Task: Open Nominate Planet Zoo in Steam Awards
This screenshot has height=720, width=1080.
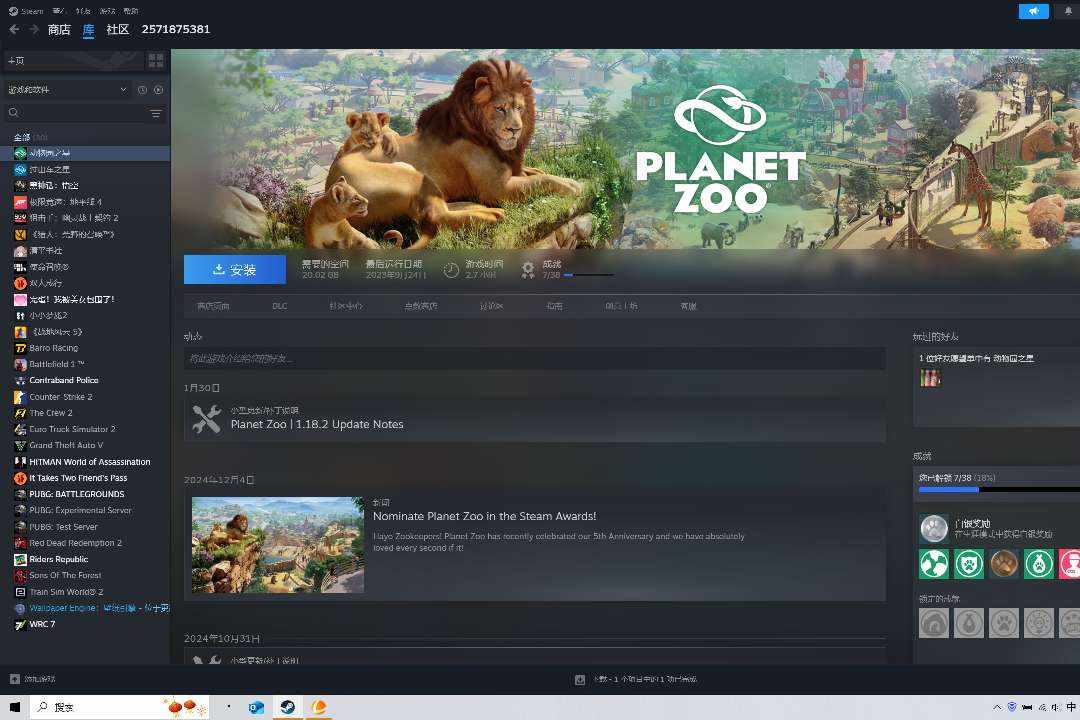Action: 484,516
